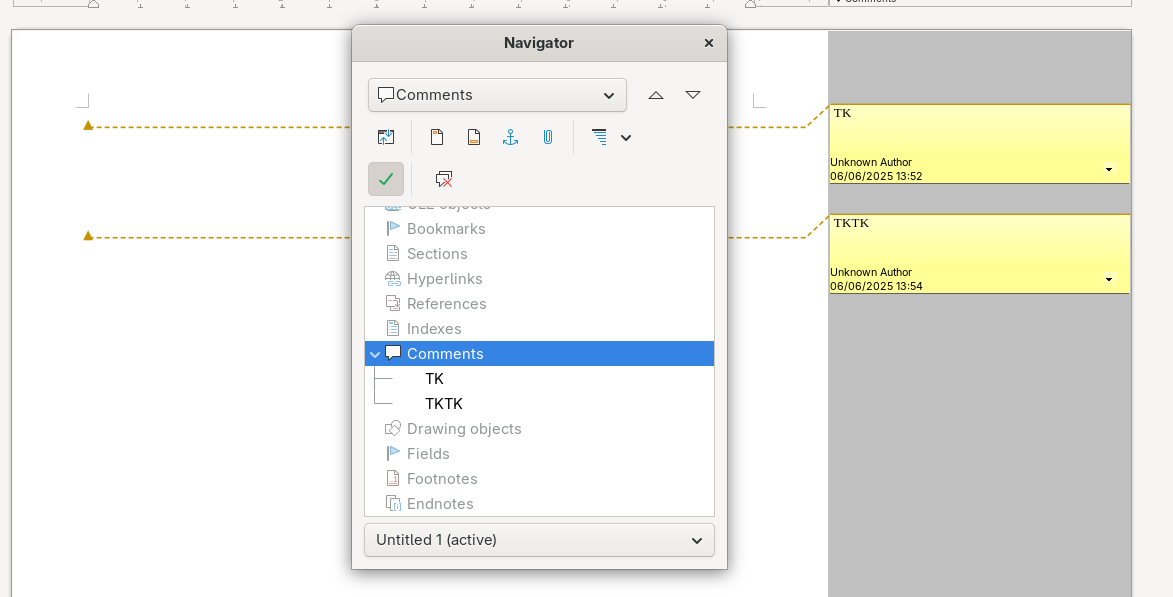Open the Navigate By Comments dropdown
The height and width of the screenshot is (597, 1173).
(497, 95)
